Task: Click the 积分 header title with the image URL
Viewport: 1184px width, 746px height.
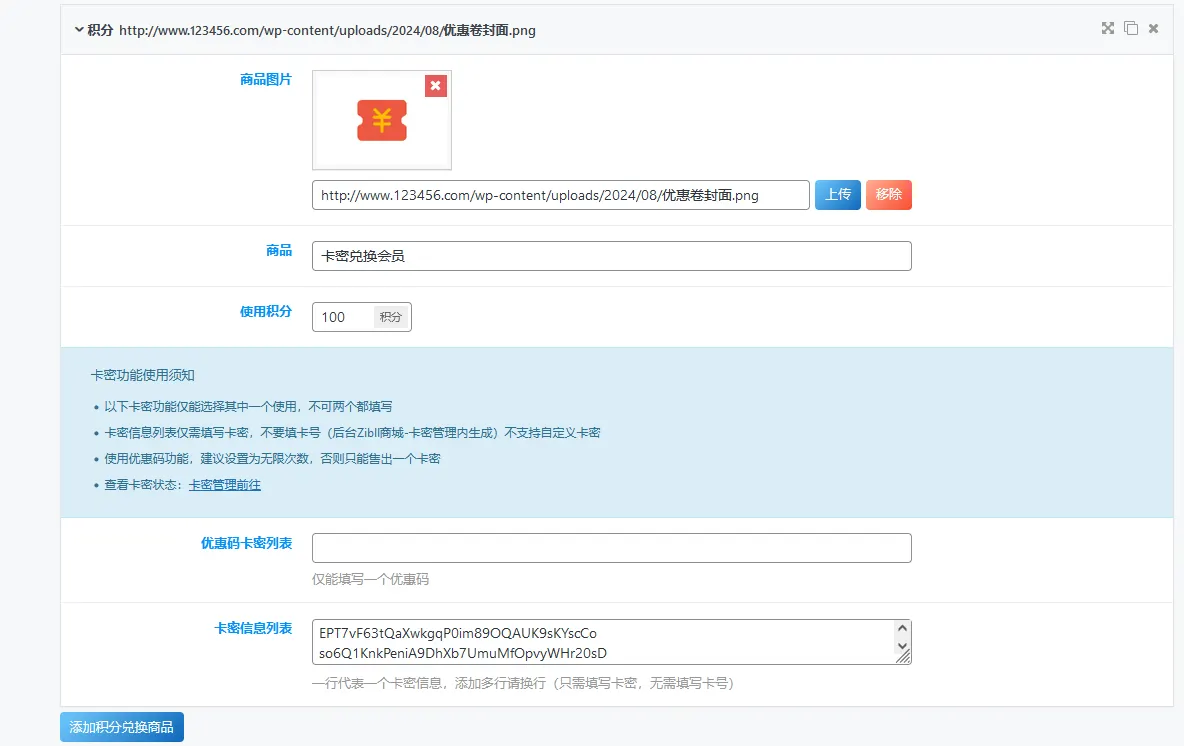Action: 311,30
